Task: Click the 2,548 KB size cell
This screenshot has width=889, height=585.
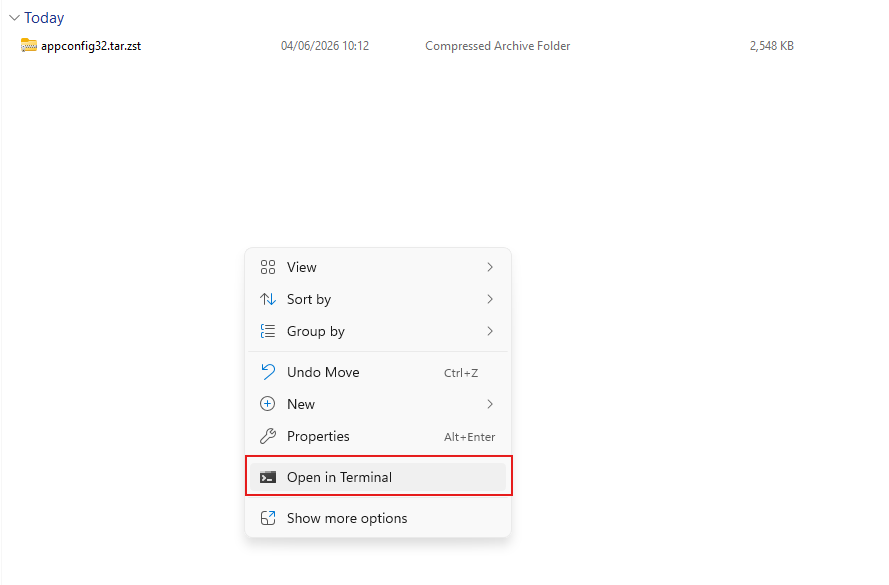Action: (772, 46)
